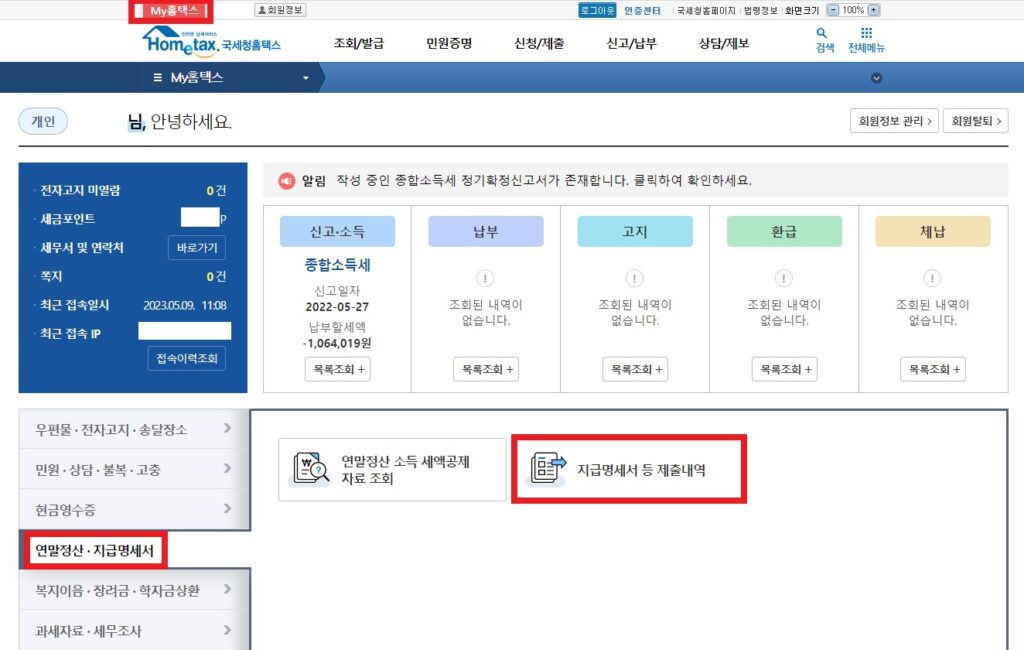This screenshot has width=1024, height=650.
Task: Click the red alert speaker icon
Action: click(283, 179)
